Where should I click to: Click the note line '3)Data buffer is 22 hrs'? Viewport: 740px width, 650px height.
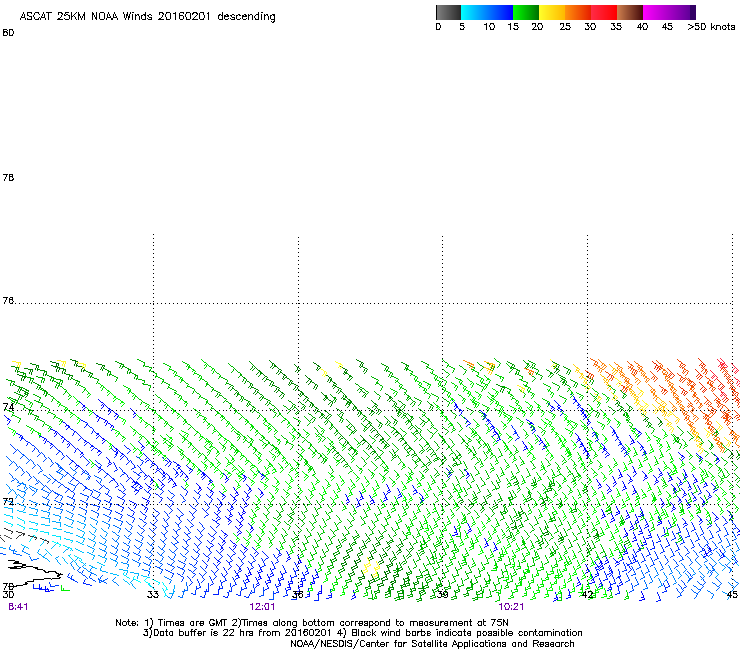[x=362, y=633]
